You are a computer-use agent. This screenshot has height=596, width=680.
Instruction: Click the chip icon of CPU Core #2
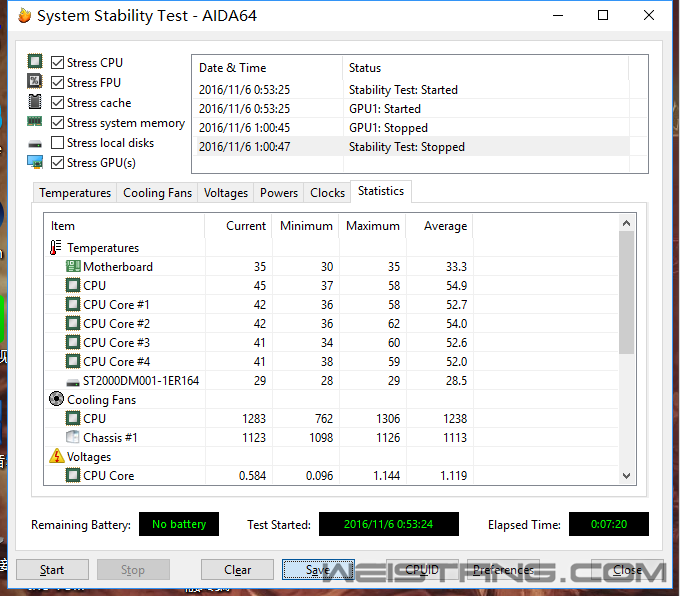(73, 324)
